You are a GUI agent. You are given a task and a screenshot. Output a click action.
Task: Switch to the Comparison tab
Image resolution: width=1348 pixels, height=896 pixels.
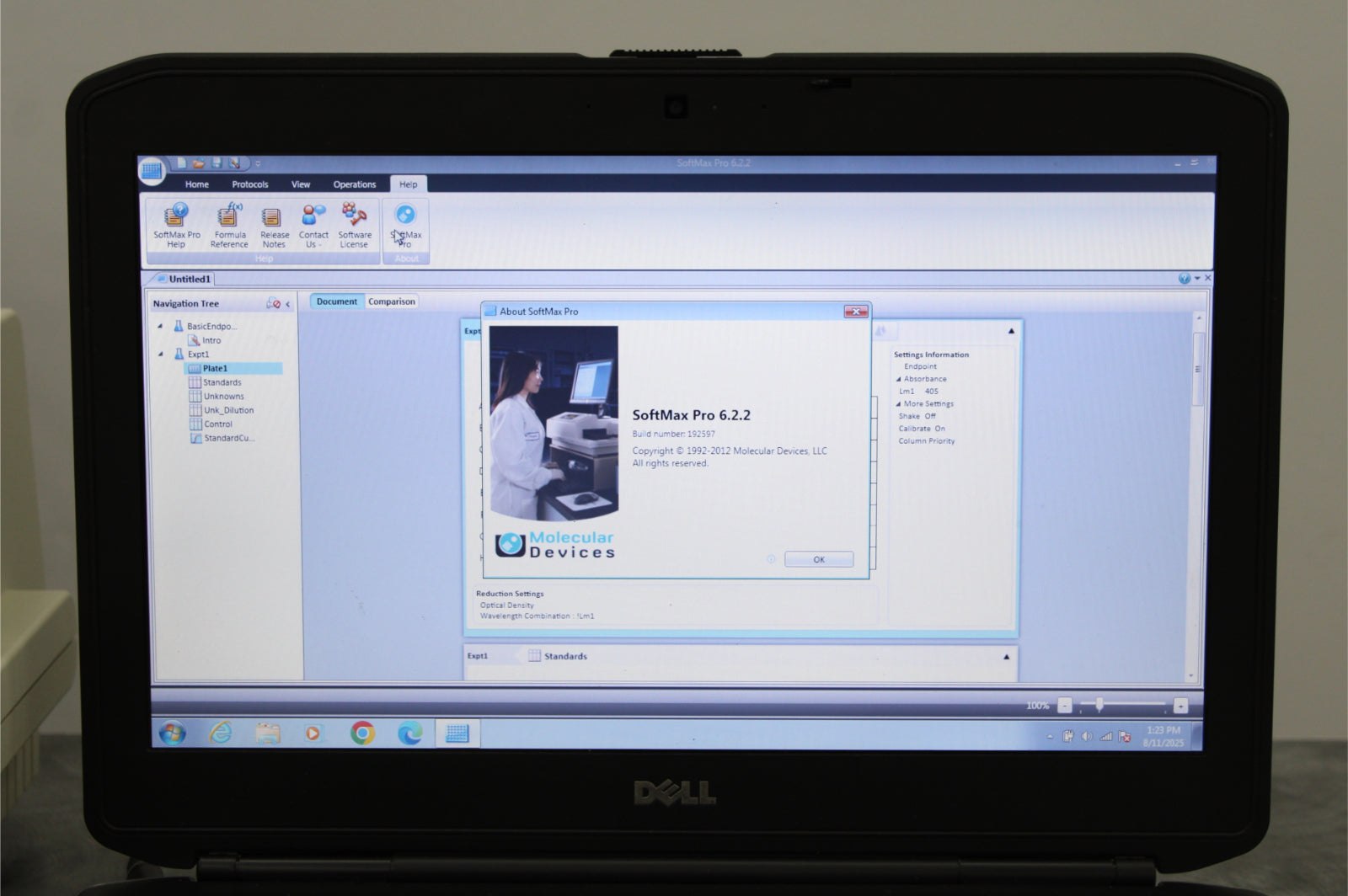click(392, 301)
